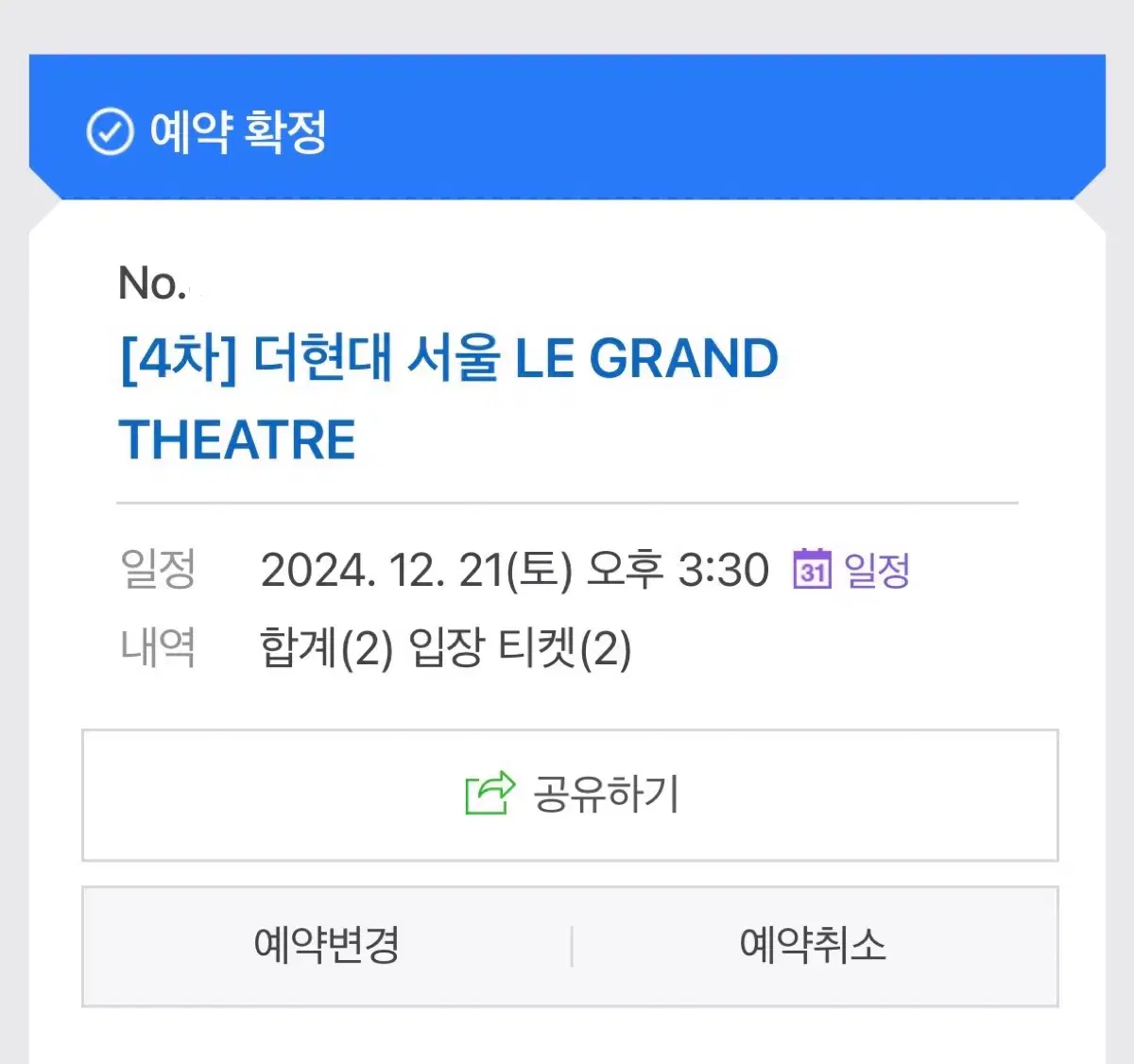The image size is (1134, 1064).
Task: Click the green share arrow icon
Action: (490, 793)
